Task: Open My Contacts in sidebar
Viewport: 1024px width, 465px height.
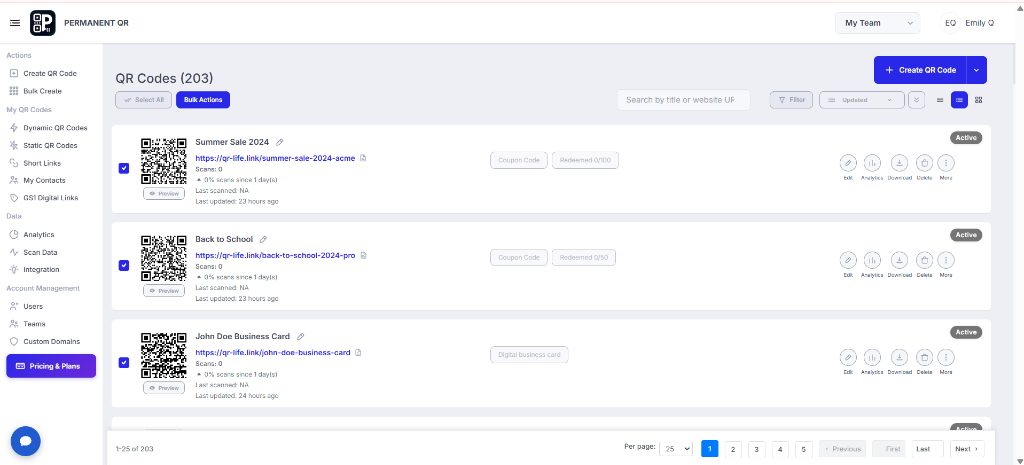Action: [38, 180]
